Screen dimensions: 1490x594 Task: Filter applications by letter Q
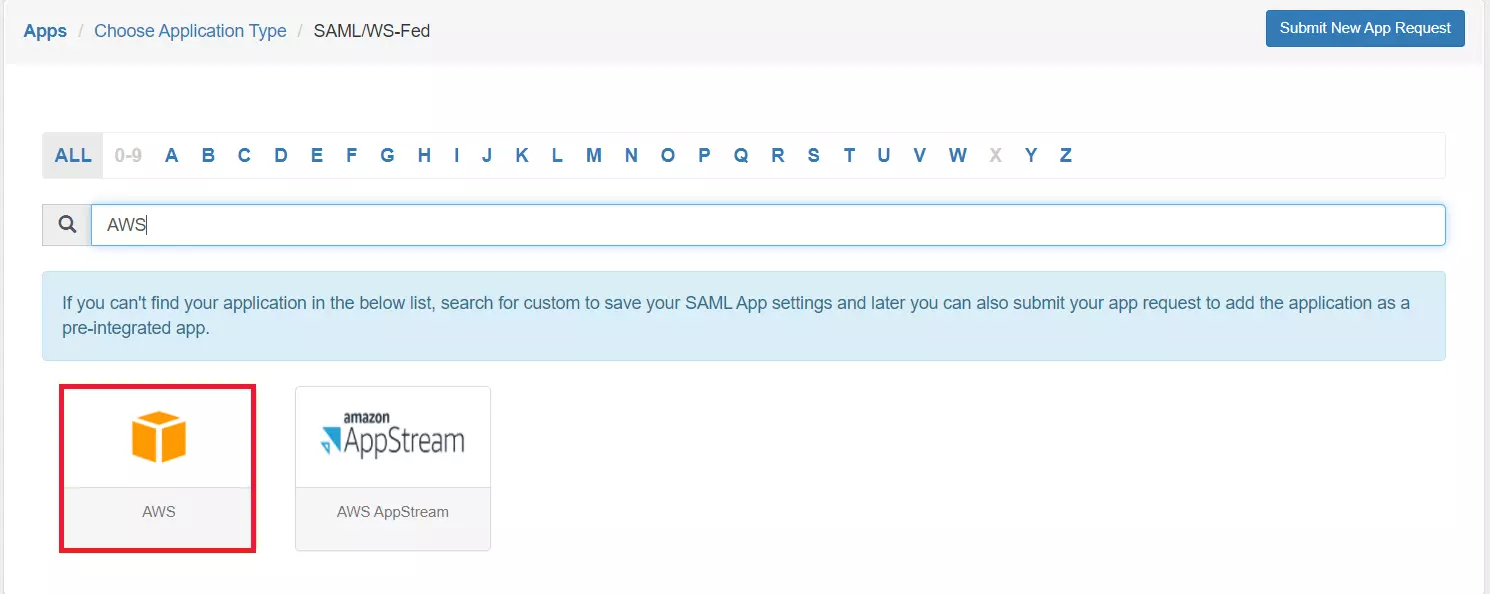(x=741, y=155)
